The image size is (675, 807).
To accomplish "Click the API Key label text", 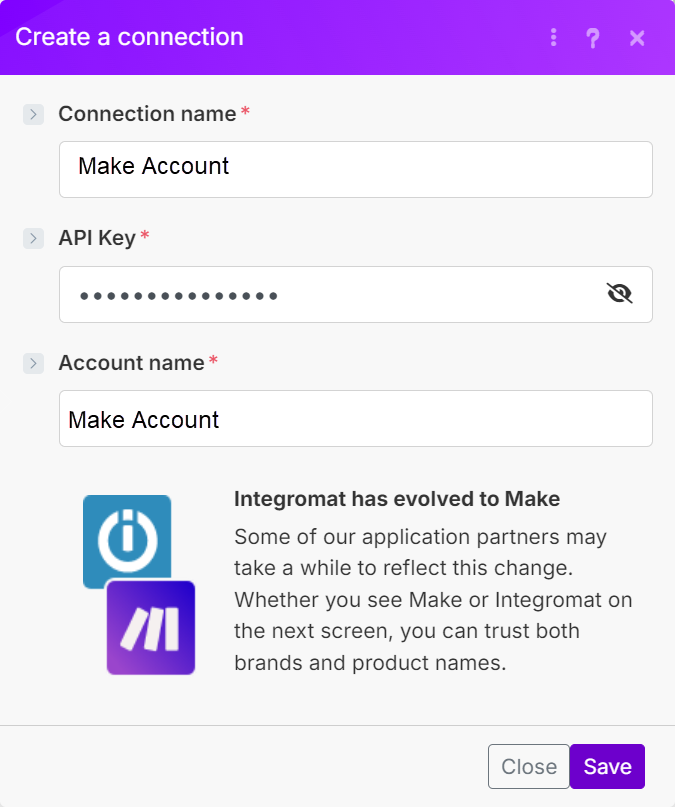I will point(97,238).
